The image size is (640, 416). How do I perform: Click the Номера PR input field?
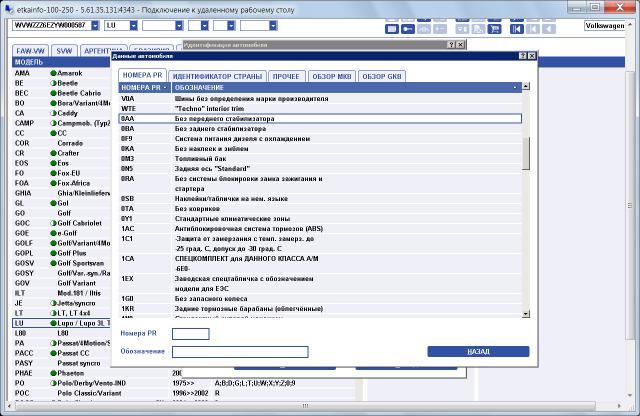coord(191,334)
